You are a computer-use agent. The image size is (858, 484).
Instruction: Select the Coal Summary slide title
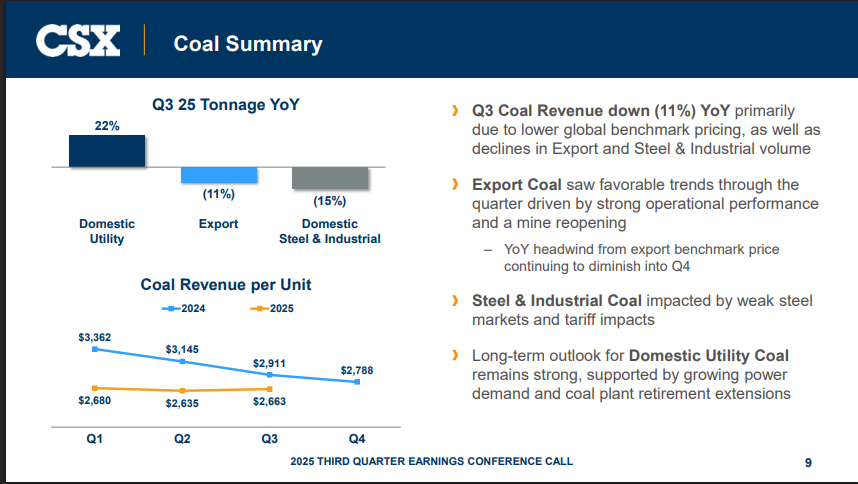(x=248, y=43)
